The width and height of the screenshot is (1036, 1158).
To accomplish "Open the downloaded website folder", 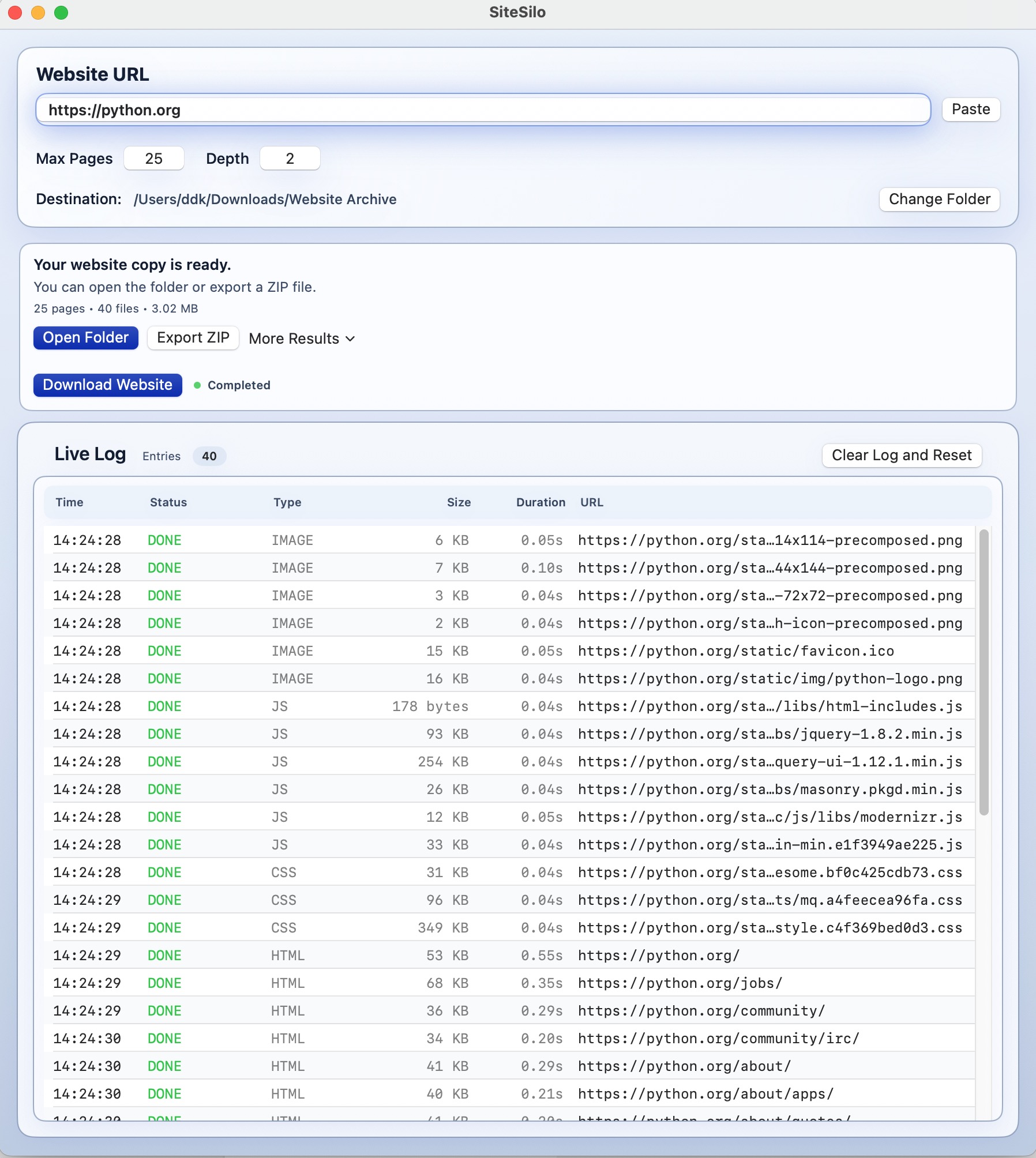I will tap(86, 338).
